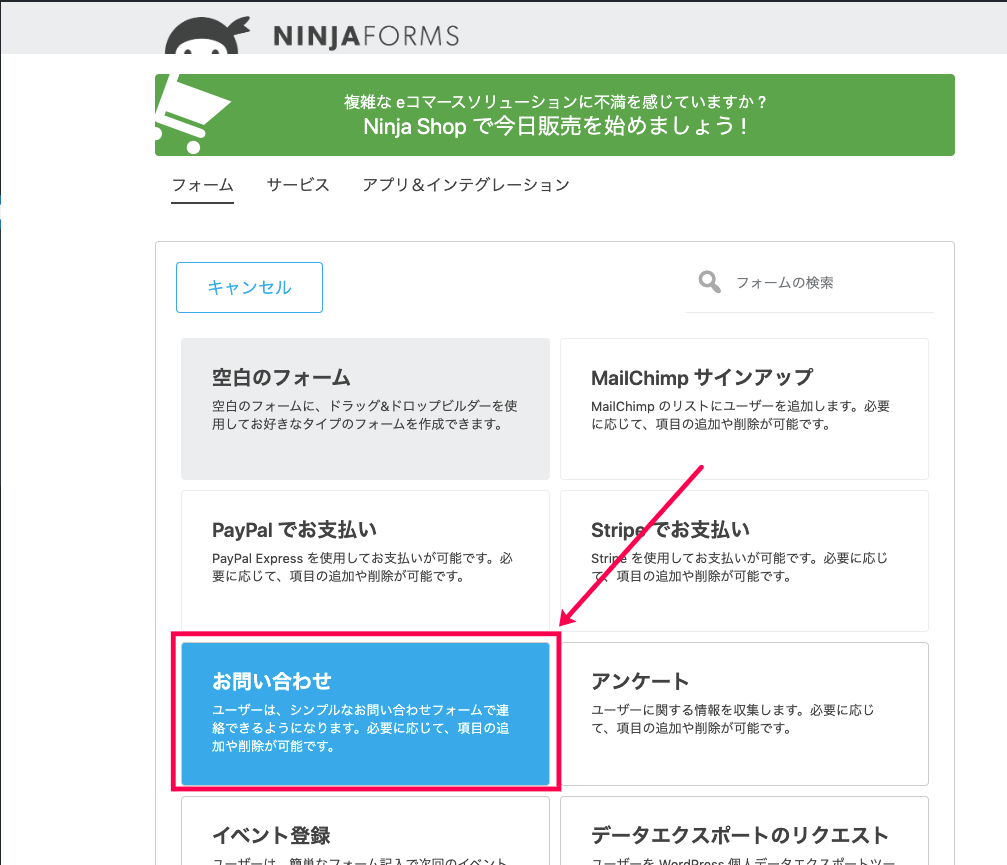Choose the MailChimp サインアップ template
The width and height of the screenshot is (1007, 865).
pos(744,409)
